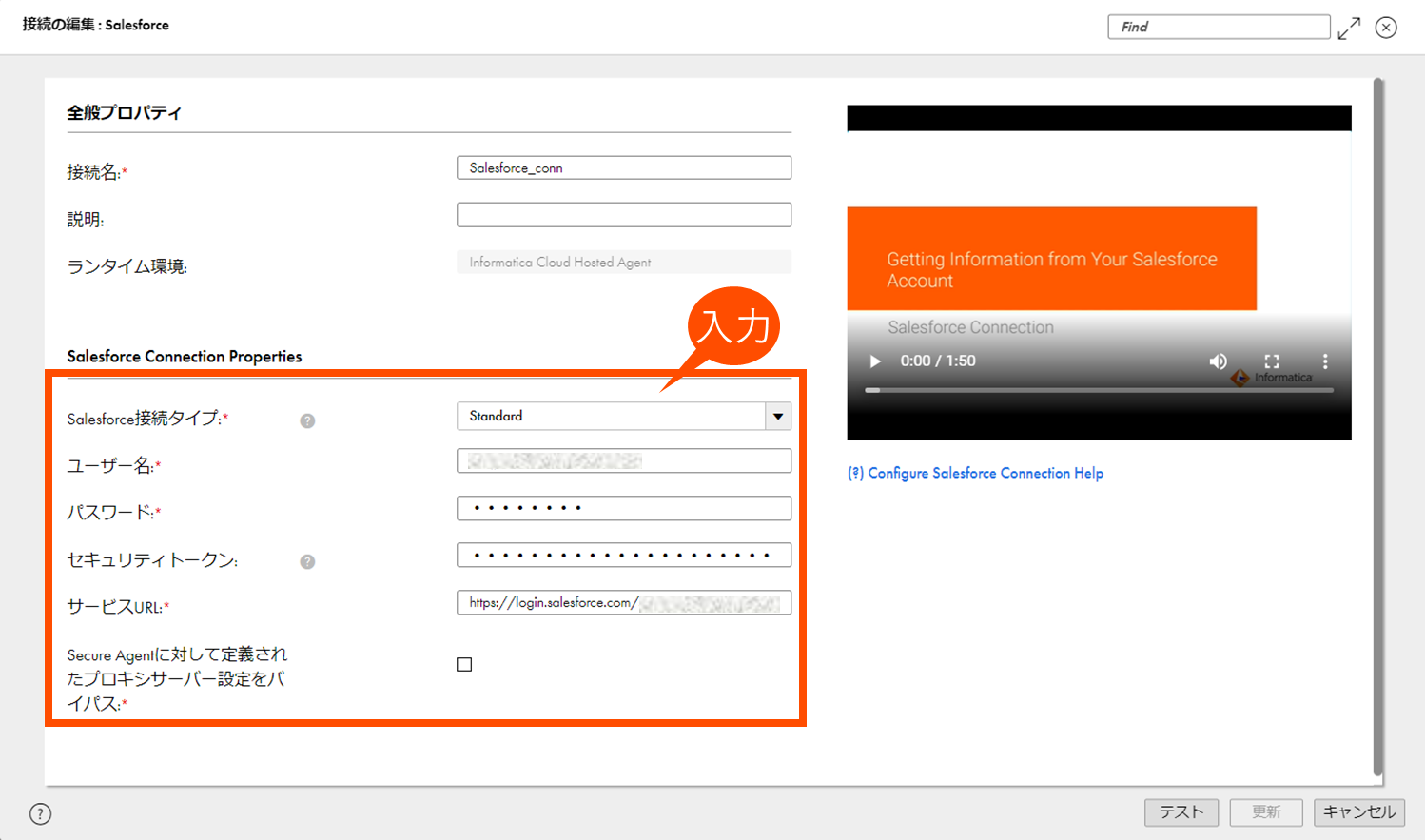Focus the Find search field
The width and height of the screenshot is (1425, 840).
point(1219,27)
